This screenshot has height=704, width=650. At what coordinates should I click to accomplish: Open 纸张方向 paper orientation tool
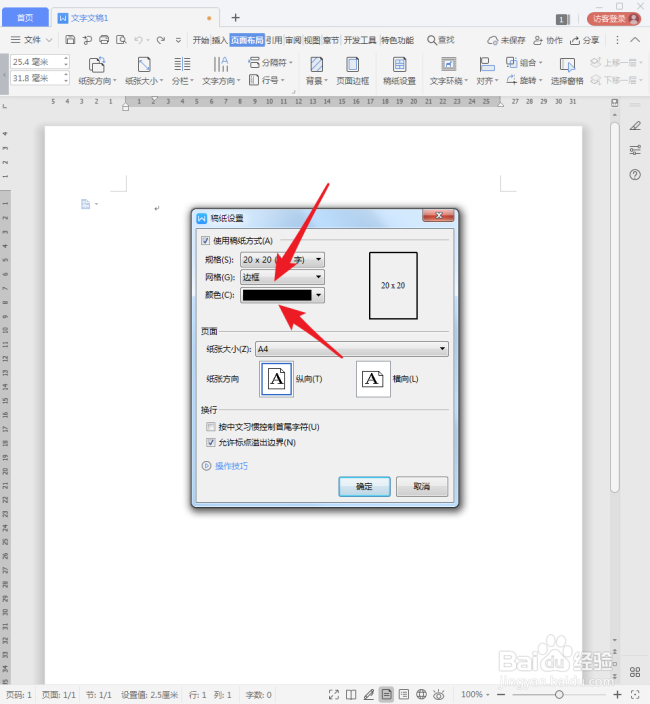coord(97,71)
